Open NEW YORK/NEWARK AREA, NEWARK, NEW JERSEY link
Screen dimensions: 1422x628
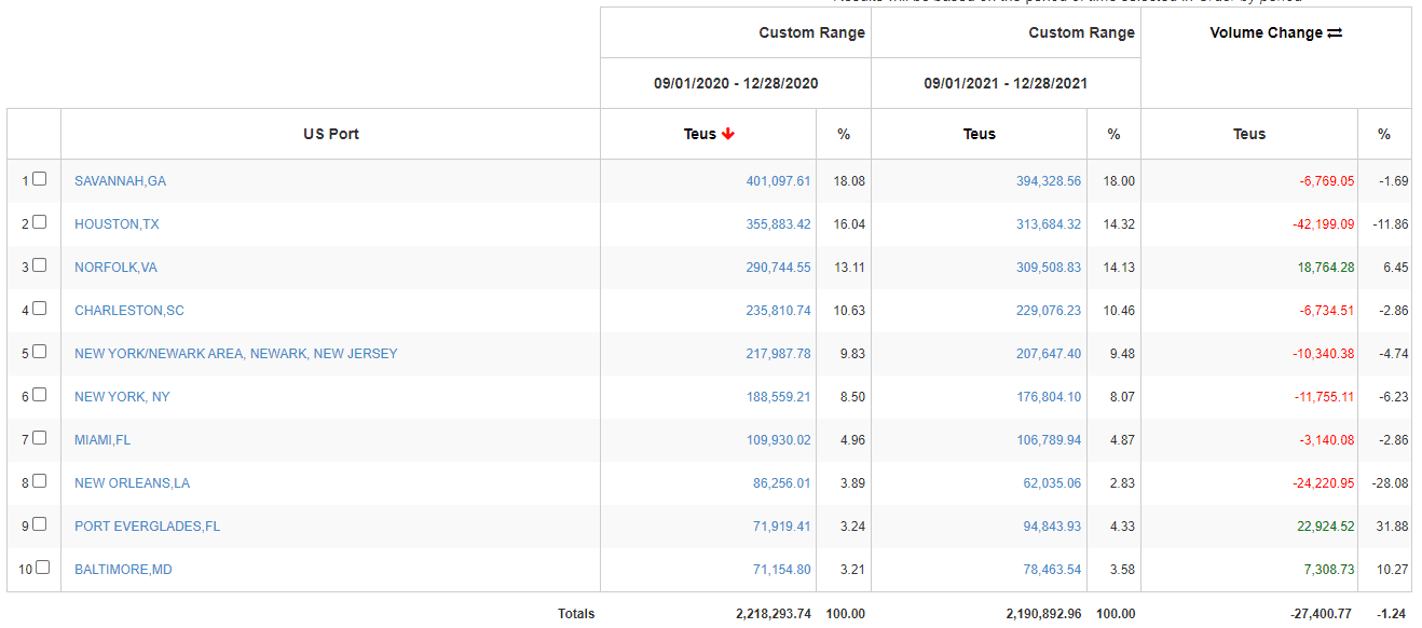(x=236, y=353)
